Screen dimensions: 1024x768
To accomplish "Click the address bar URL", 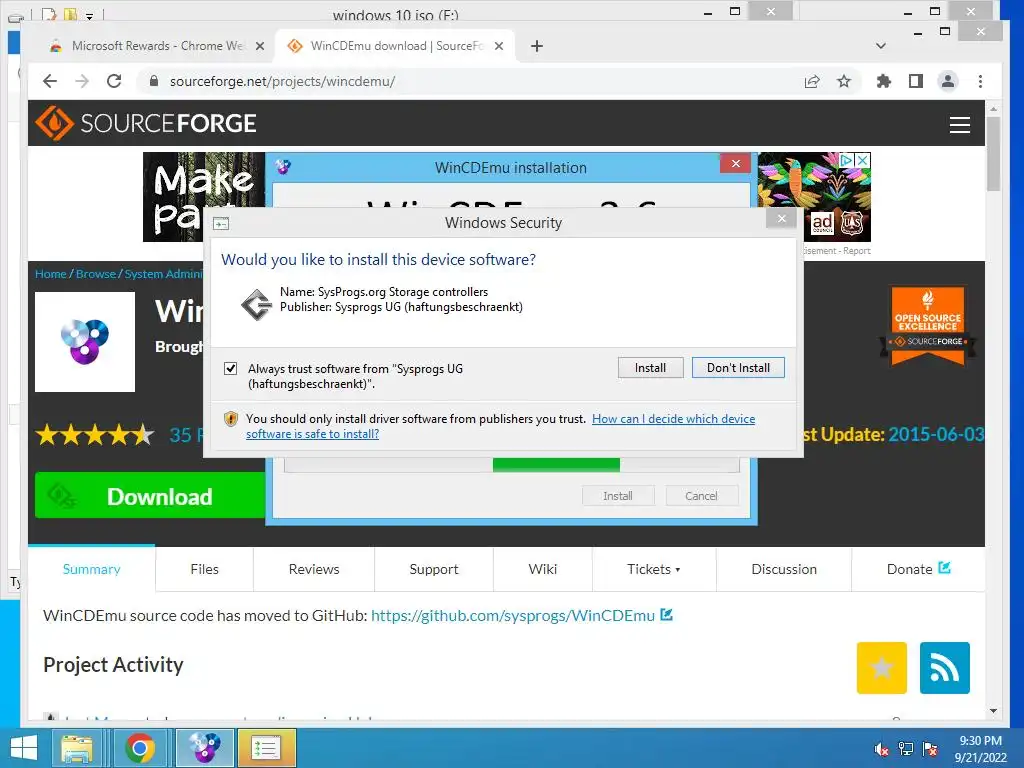I will 282,82.
